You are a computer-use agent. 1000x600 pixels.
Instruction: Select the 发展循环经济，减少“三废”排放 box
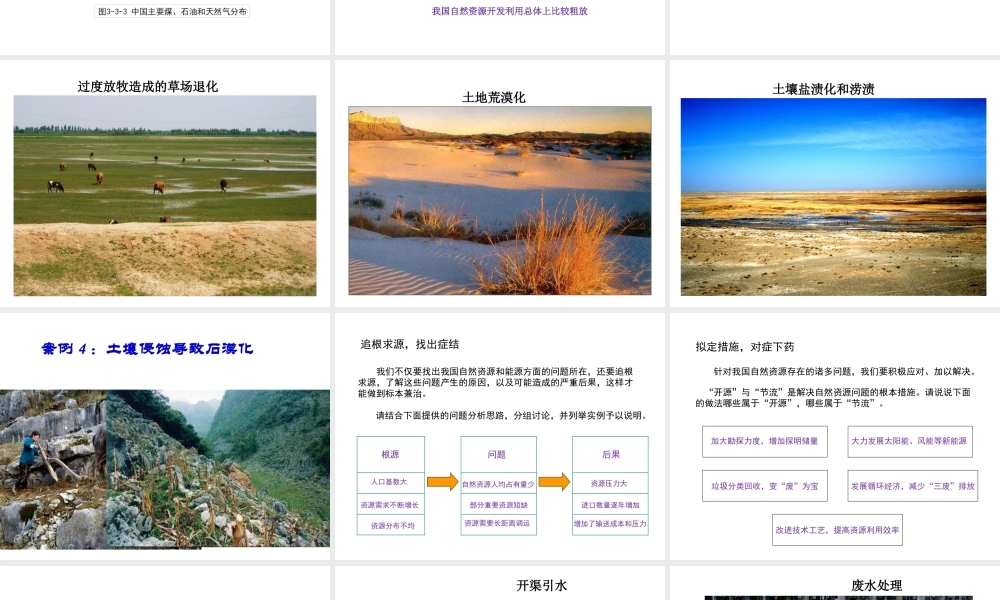[913, 486]
